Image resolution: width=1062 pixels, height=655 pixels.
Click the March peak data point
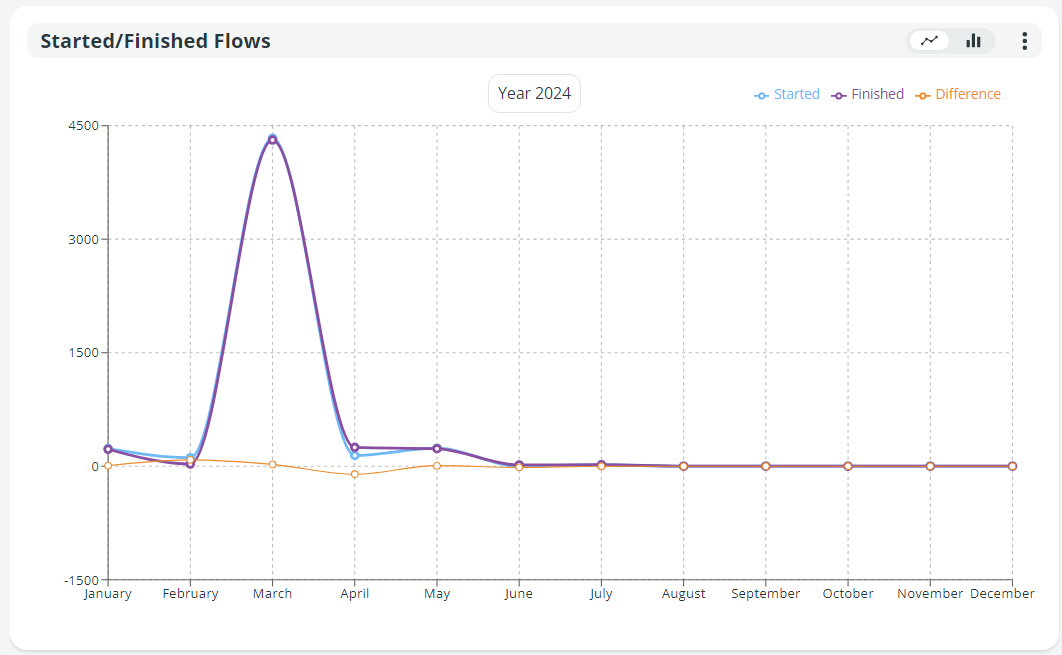272,139
